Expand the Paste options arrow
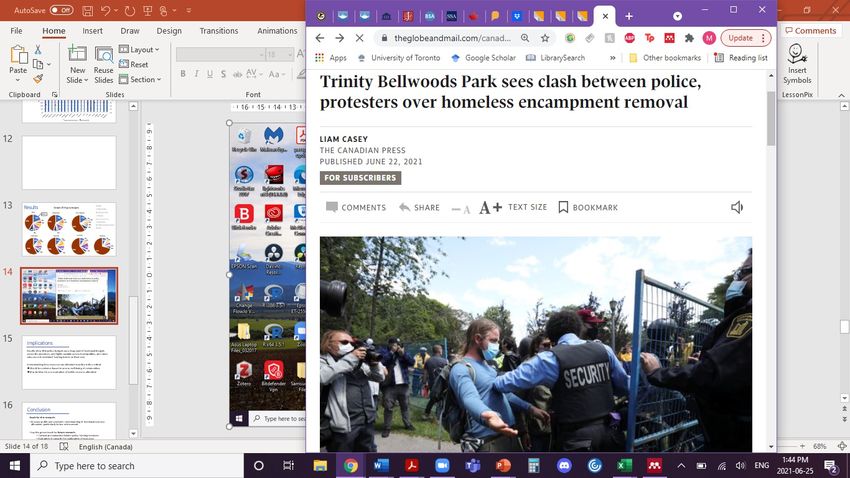 (x=17, y=80)
